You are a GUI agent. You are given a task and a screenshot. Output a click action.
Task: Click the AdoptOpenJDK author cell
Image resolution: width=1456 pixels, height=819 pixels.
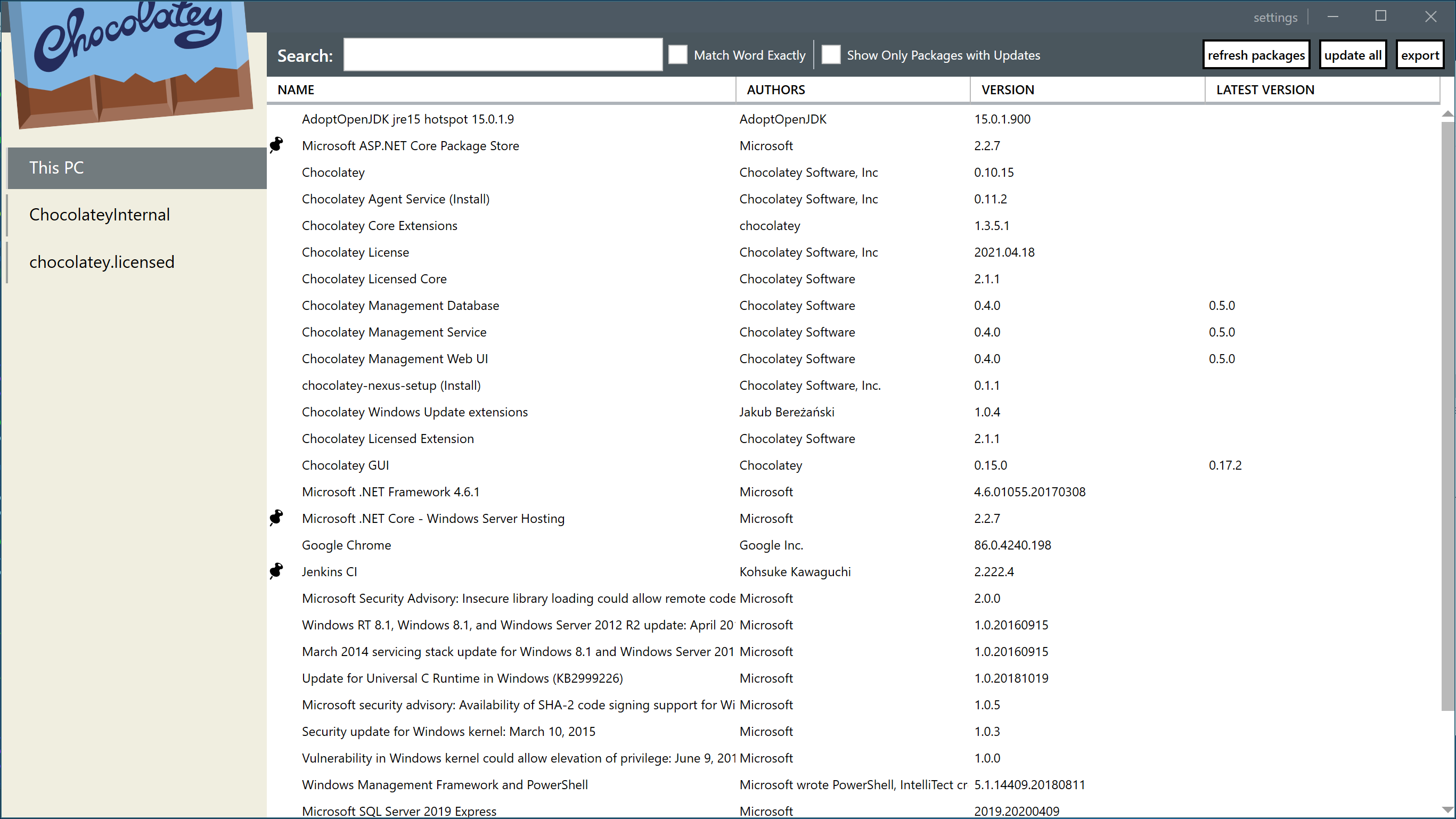(x=783, y=119)
